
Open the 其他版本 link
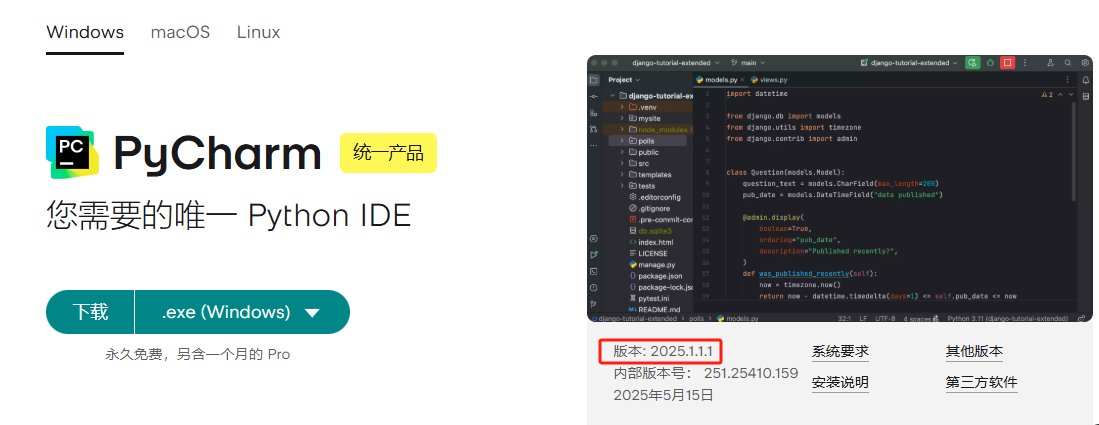[x=974, y=351]
